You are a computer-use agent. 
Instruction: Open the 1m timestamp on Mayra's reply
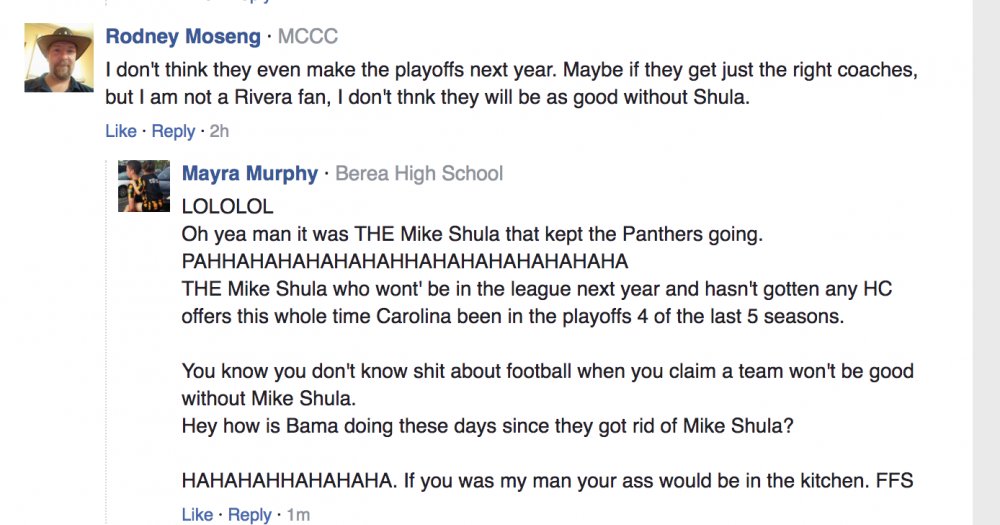tap(298, 514)
